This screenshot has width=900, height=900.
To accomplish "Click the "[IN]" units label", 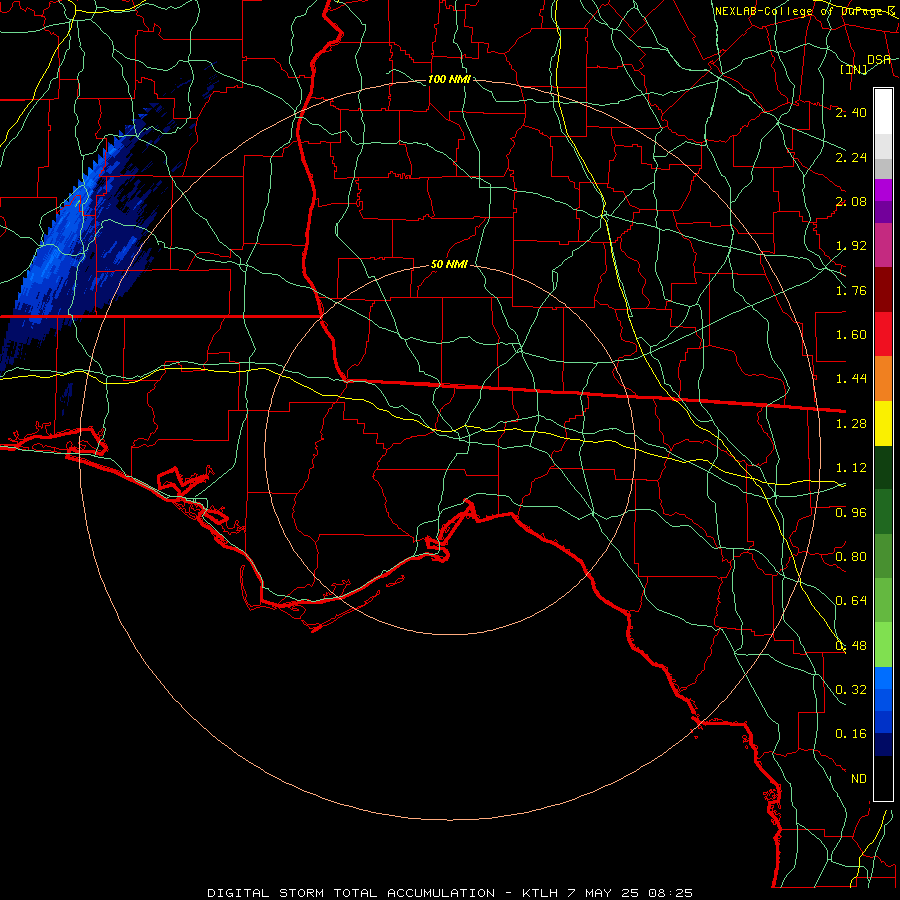I will coord(854,70).
